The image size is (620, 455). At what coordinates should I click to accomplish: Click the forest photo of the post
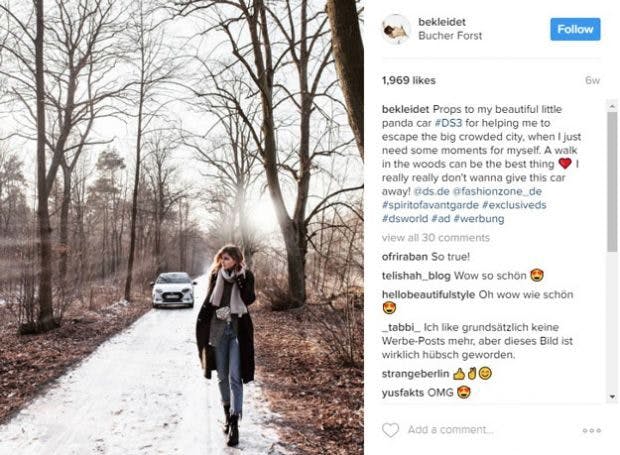[182, 227]
